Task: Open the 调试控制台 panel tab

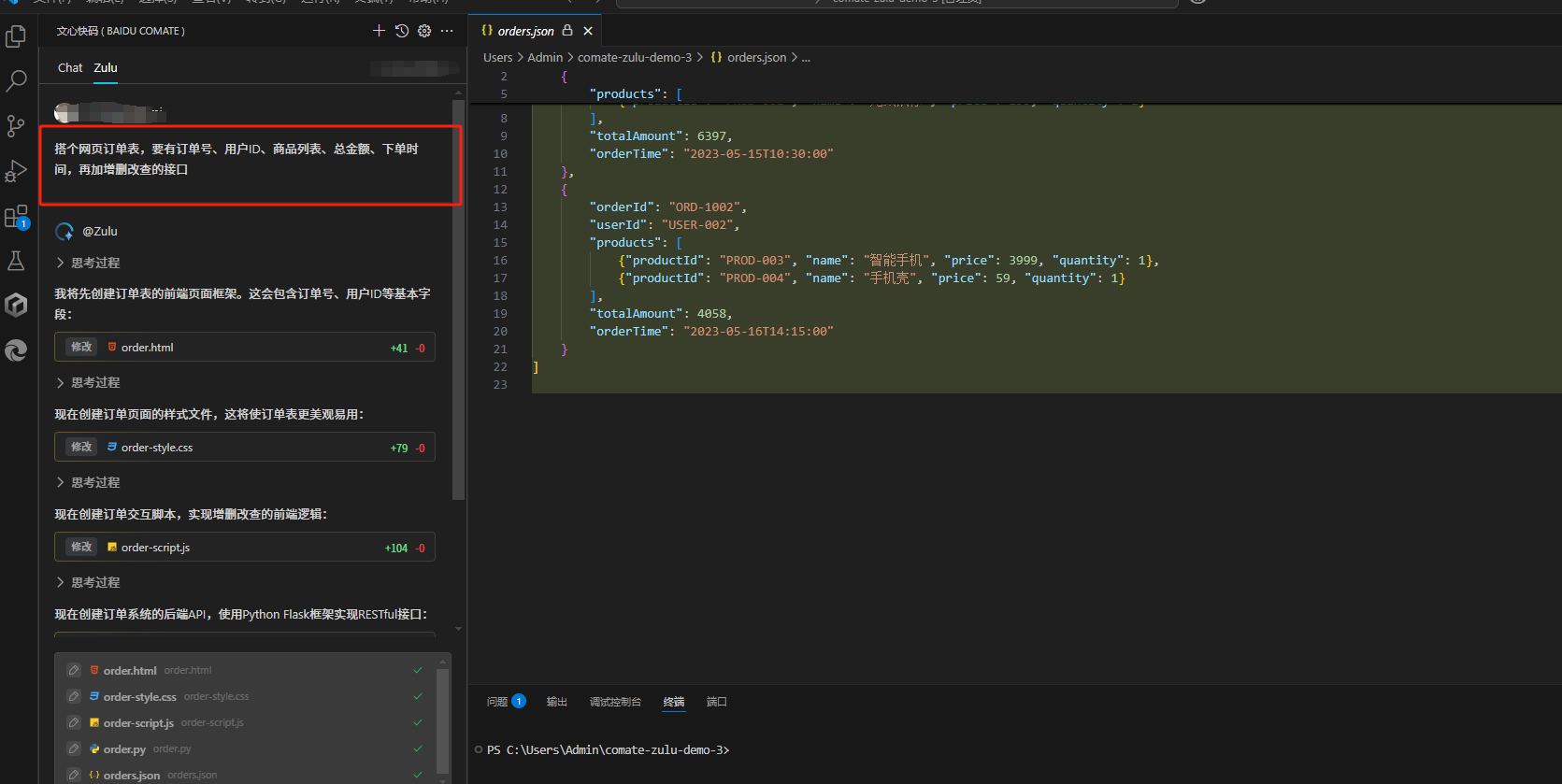Action: [615, 702]
